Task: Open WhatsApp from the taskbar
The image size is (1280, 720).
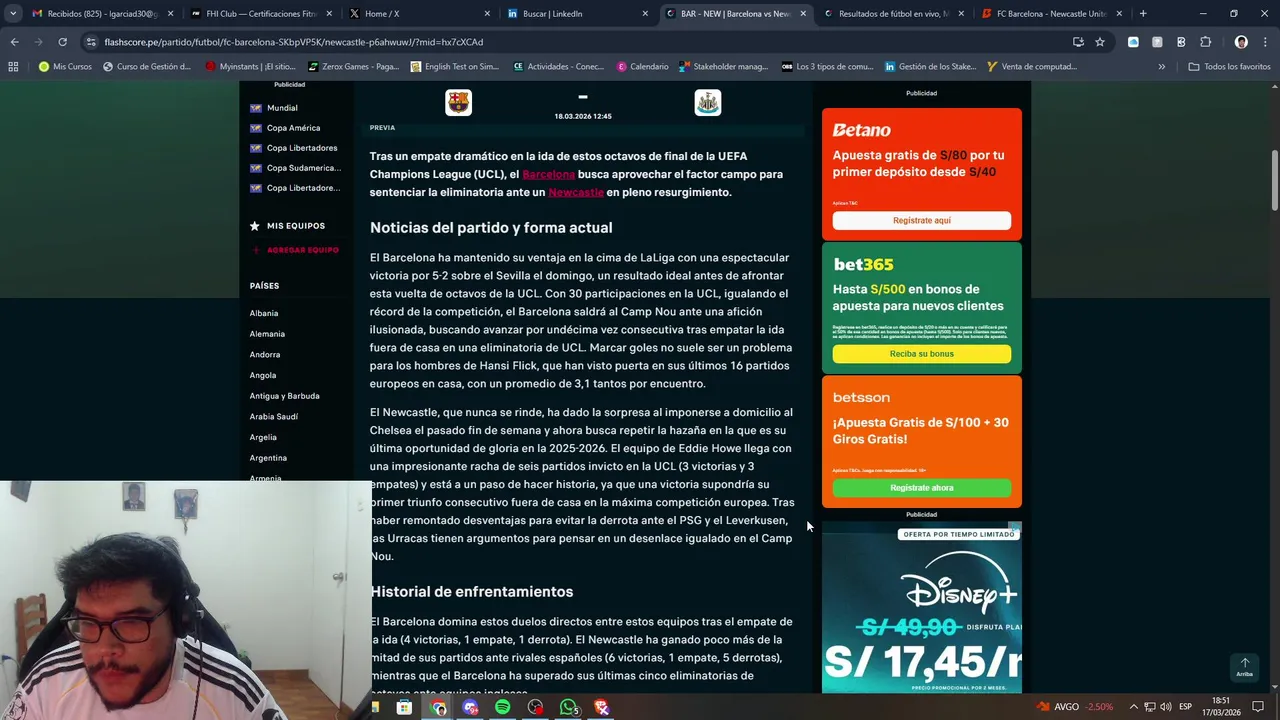Action: [x=568, y=707]
